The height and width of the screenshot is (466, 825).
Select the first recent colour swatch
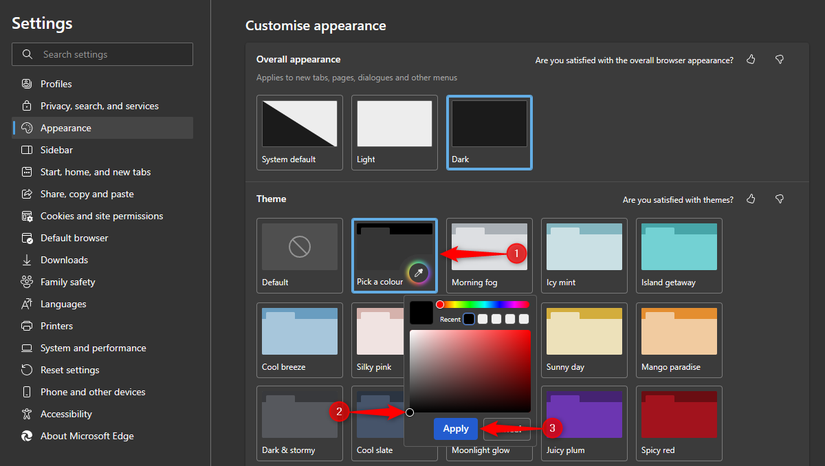click(469, 319)
